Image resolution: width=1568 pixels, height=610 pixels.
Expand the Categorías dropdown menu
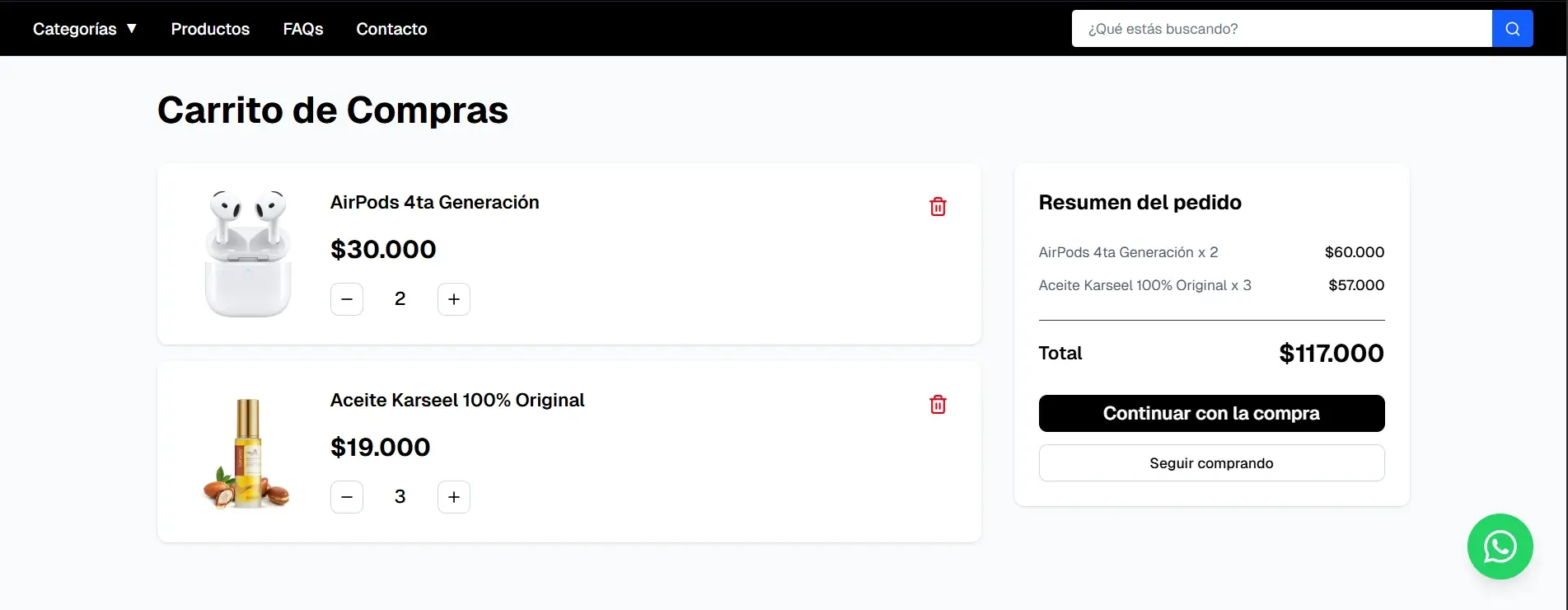click(x=85, y=29)
